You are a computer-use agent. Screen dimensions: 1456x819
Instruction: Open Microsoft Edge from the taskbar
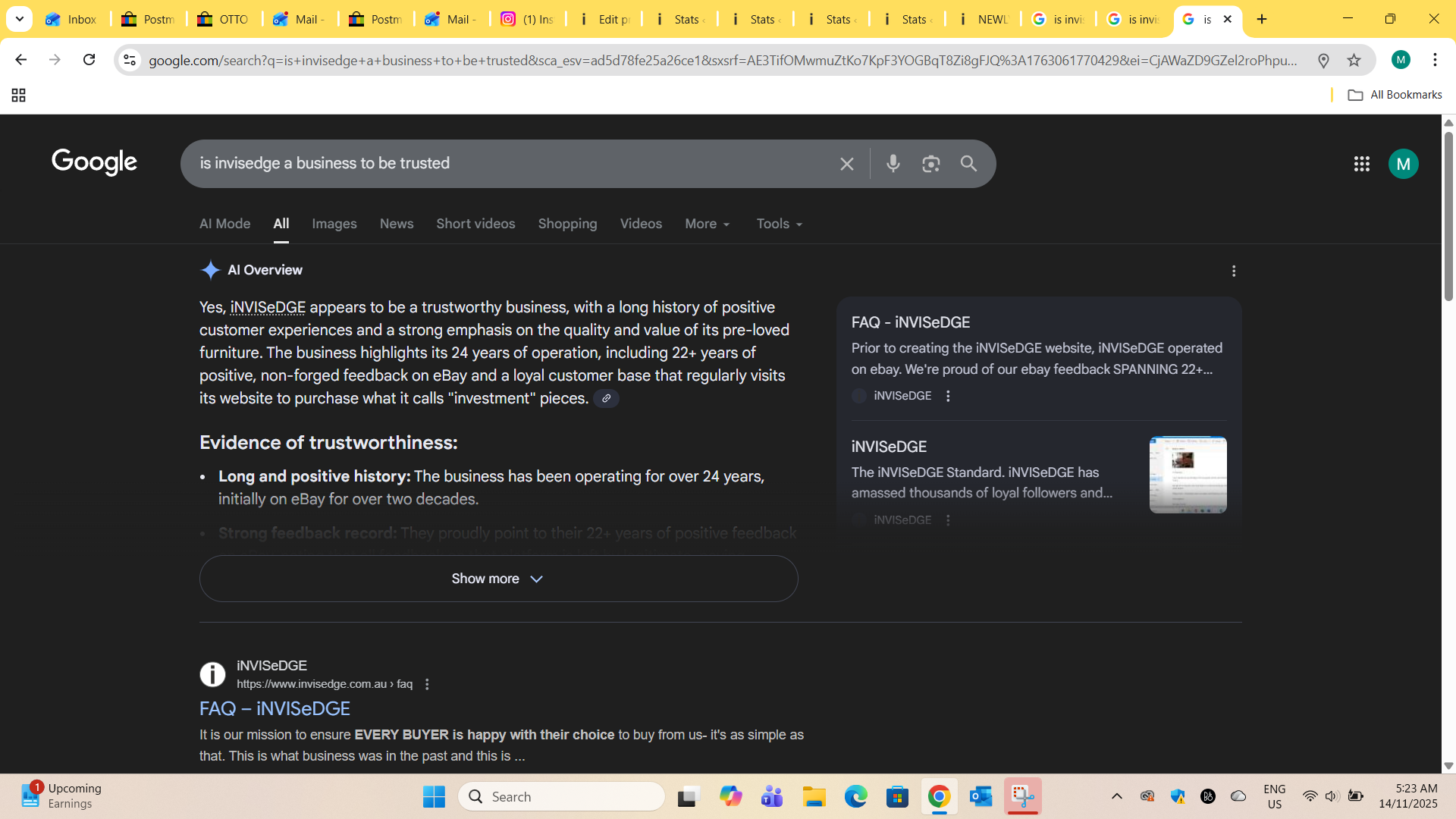coord(855,796)
